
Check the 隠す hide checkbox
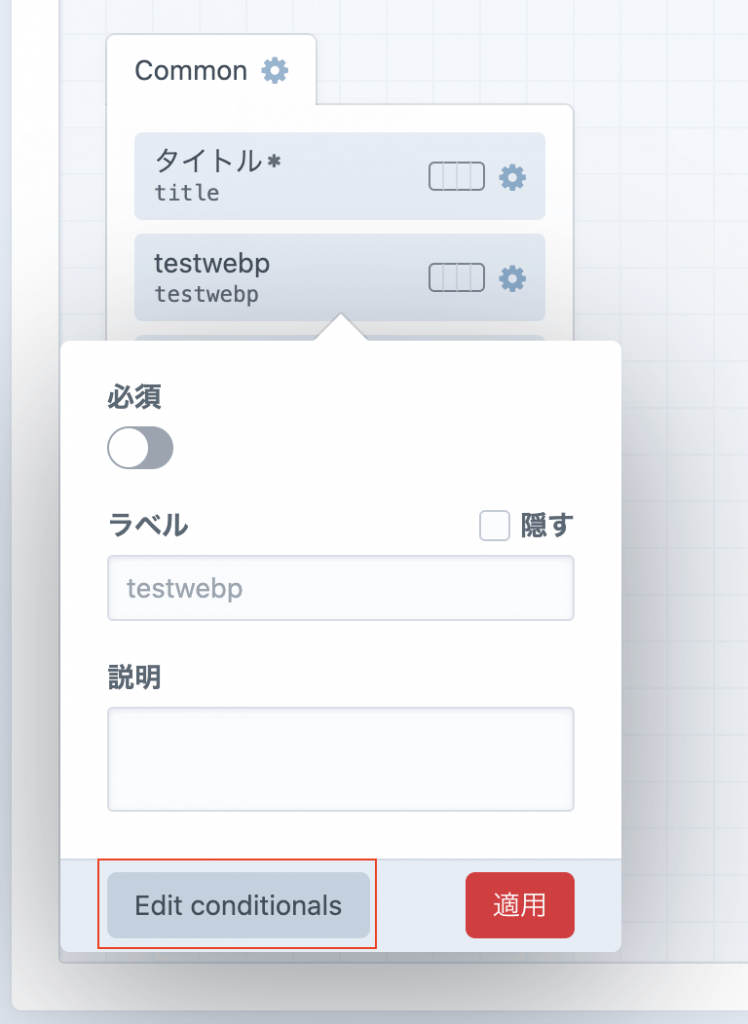tap(494, 525)
